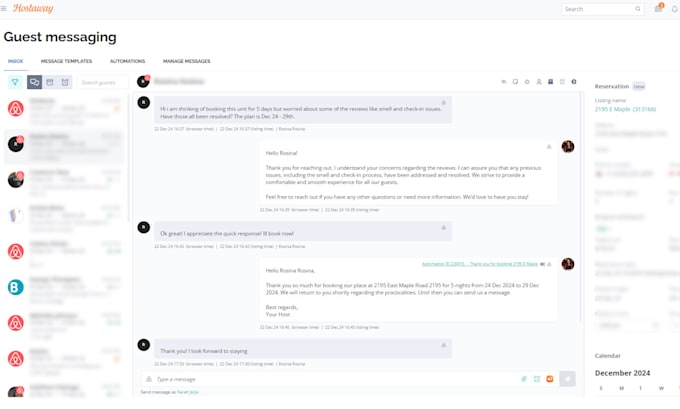Click the orange icon in message composer
This screenshot has height=409, width=680.
point(549,379)
